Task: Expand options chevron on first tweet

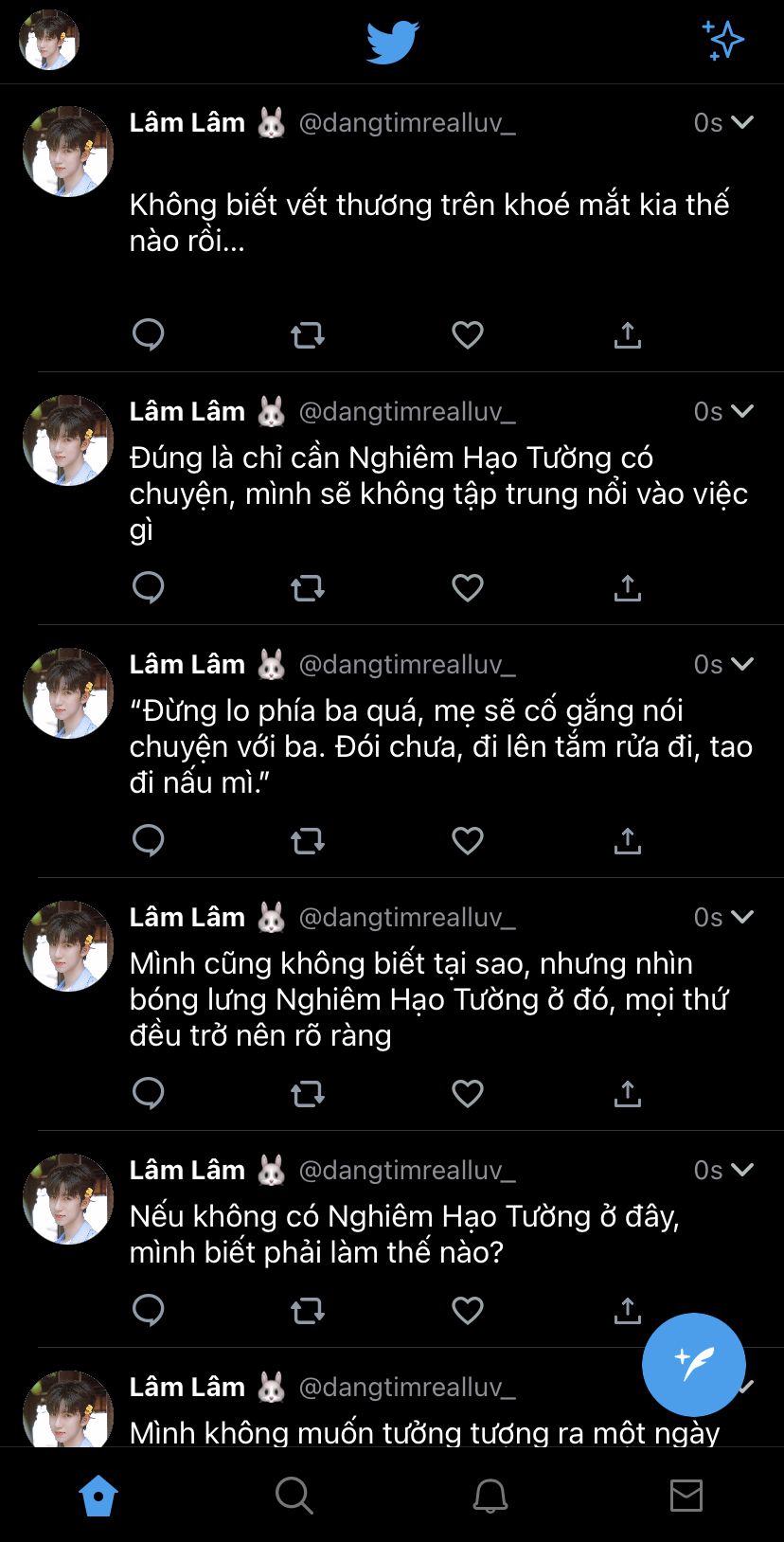Action: tap(742, 122)
